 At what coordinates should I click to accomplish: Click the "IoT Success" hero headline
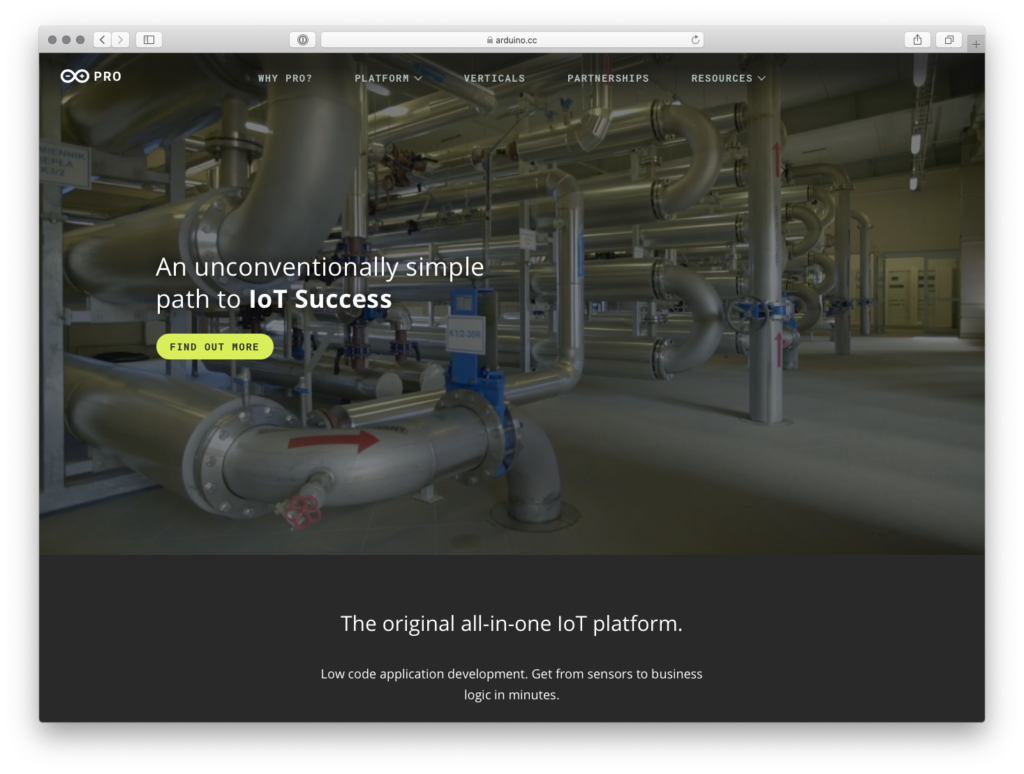pos(320,299)
